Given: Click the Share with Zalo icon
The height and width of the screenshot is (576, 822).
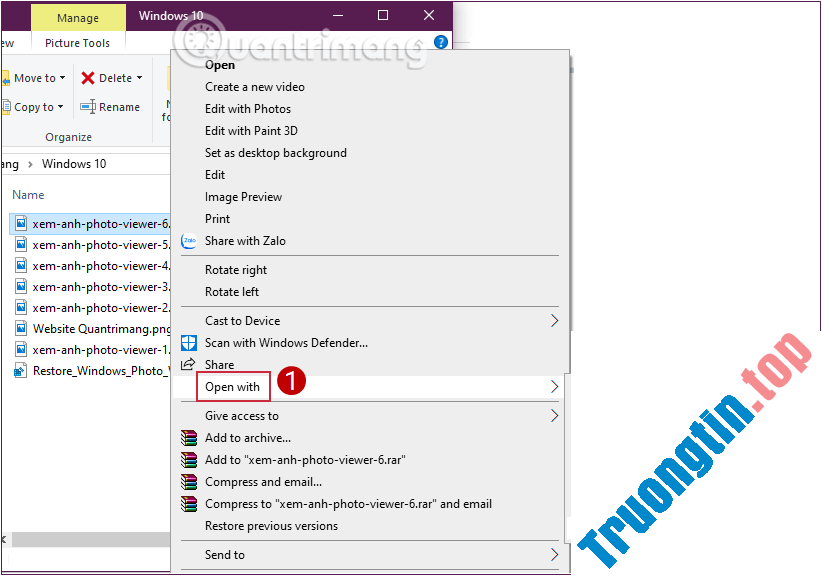Looking at the screenshot, I should tap(189, 241).
